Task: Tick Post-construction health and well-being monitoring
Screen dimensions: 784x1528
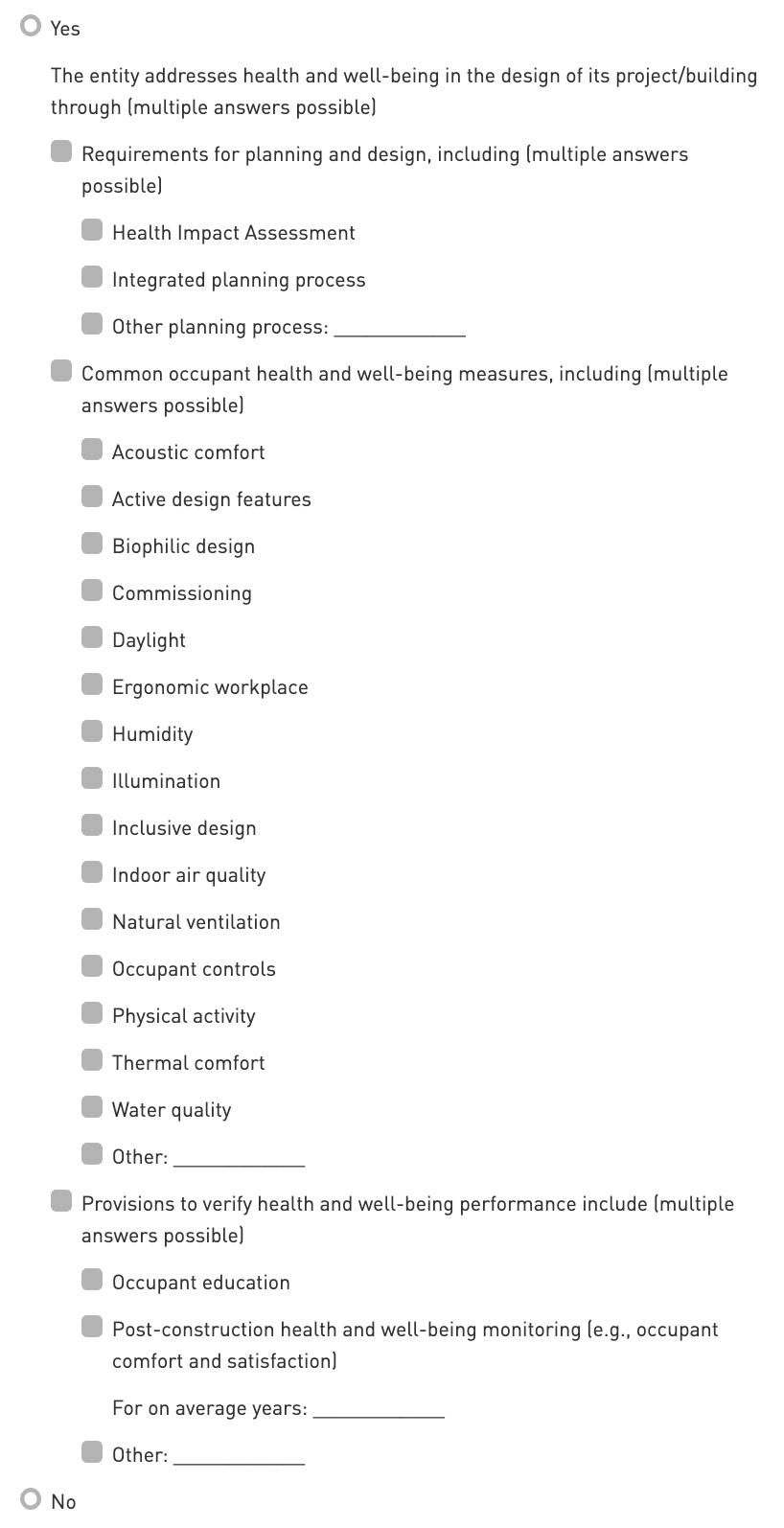Action: 92,1328
